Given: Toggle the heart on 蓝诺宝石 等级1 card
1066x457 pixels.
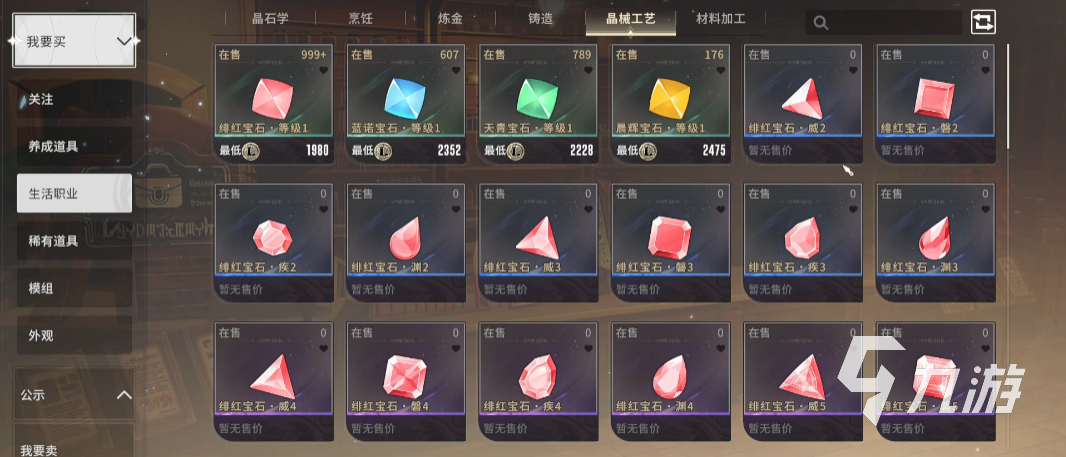Looking at the screenshot, I should [x=456, y=70].
